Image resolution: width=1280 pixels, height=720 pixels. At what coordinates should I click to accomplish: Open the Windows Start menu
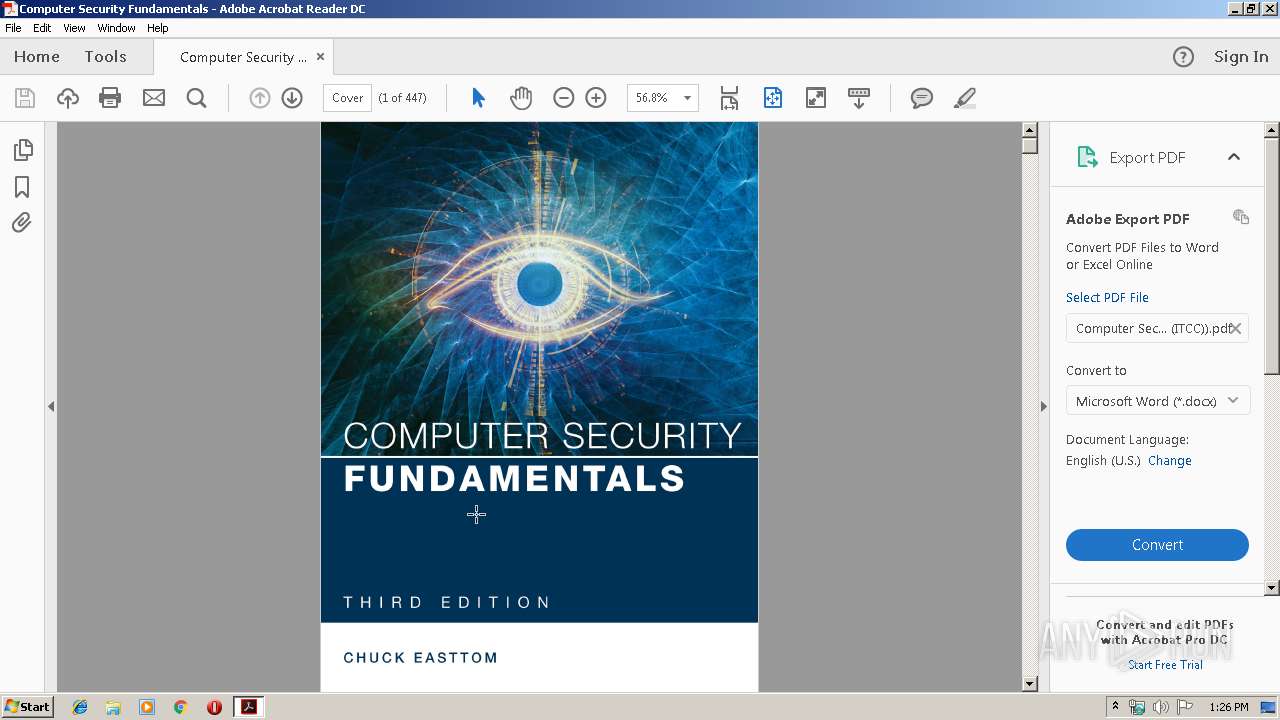coord(27,707)
